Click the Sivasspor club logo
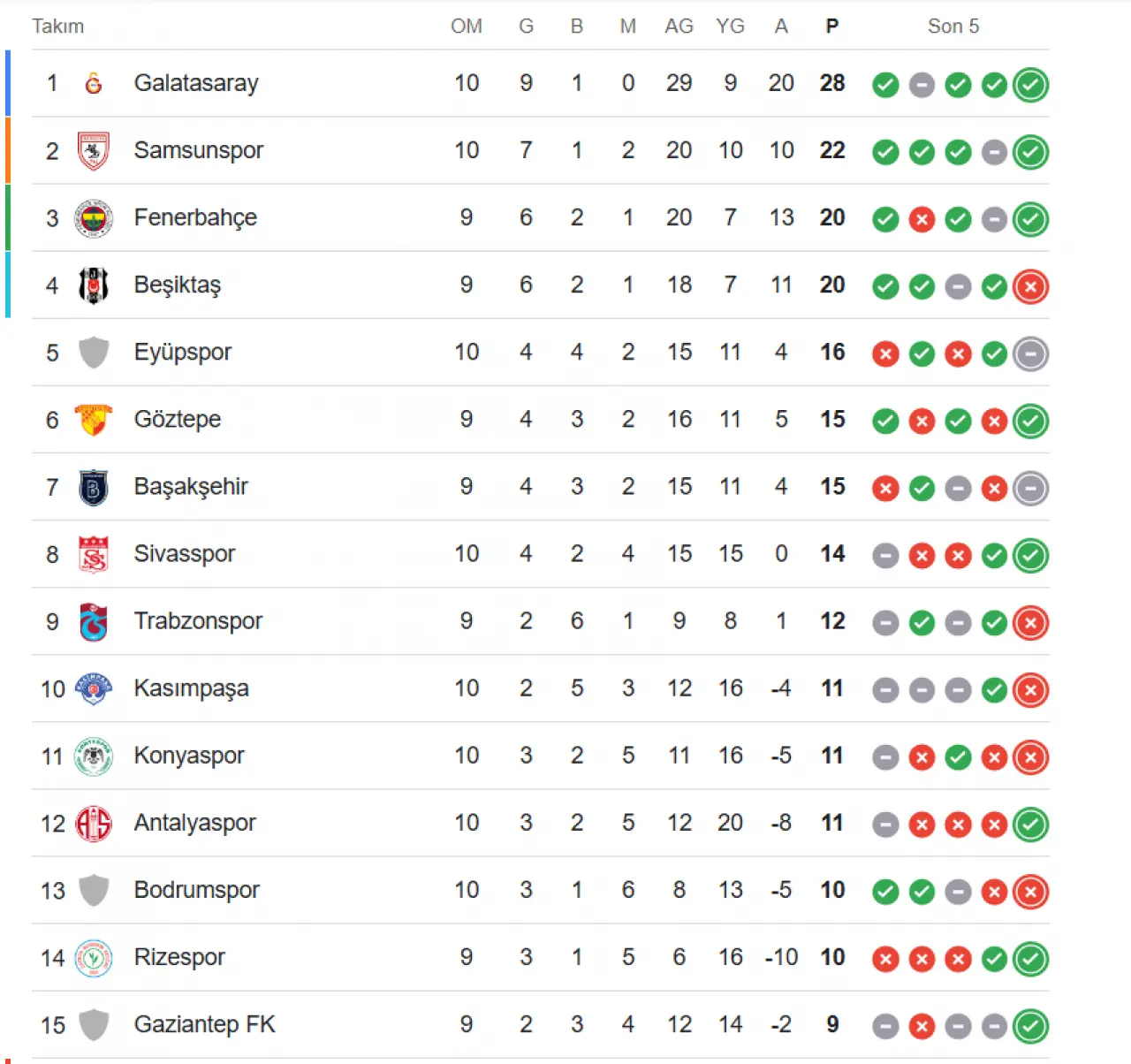This screenshot has width=1131, height=1064. pyautogui.click(x=94, y=554)
